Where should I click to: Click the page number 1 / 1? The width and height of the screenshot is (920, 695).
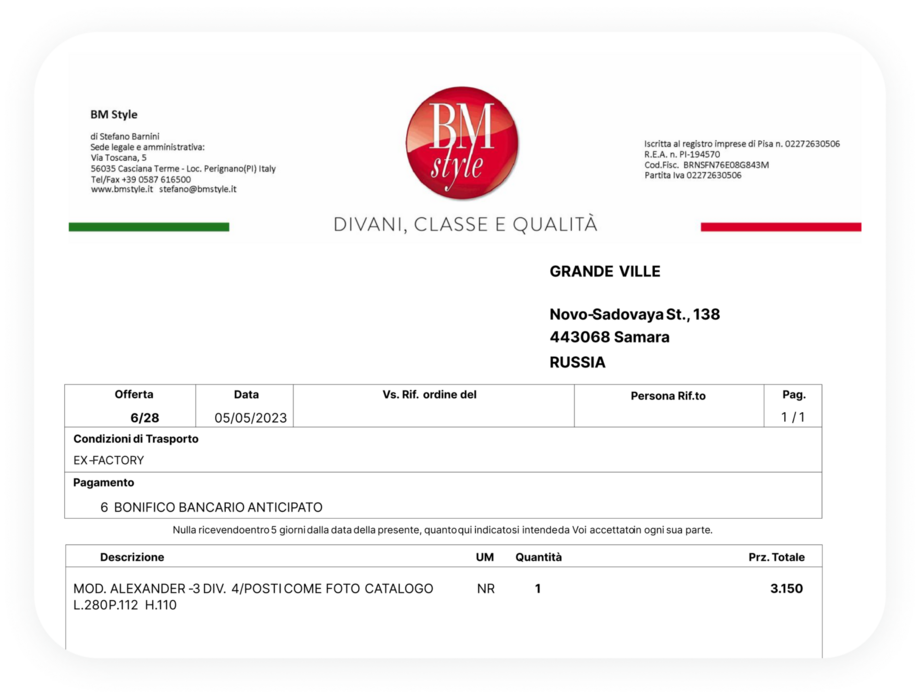coord(792,417)
